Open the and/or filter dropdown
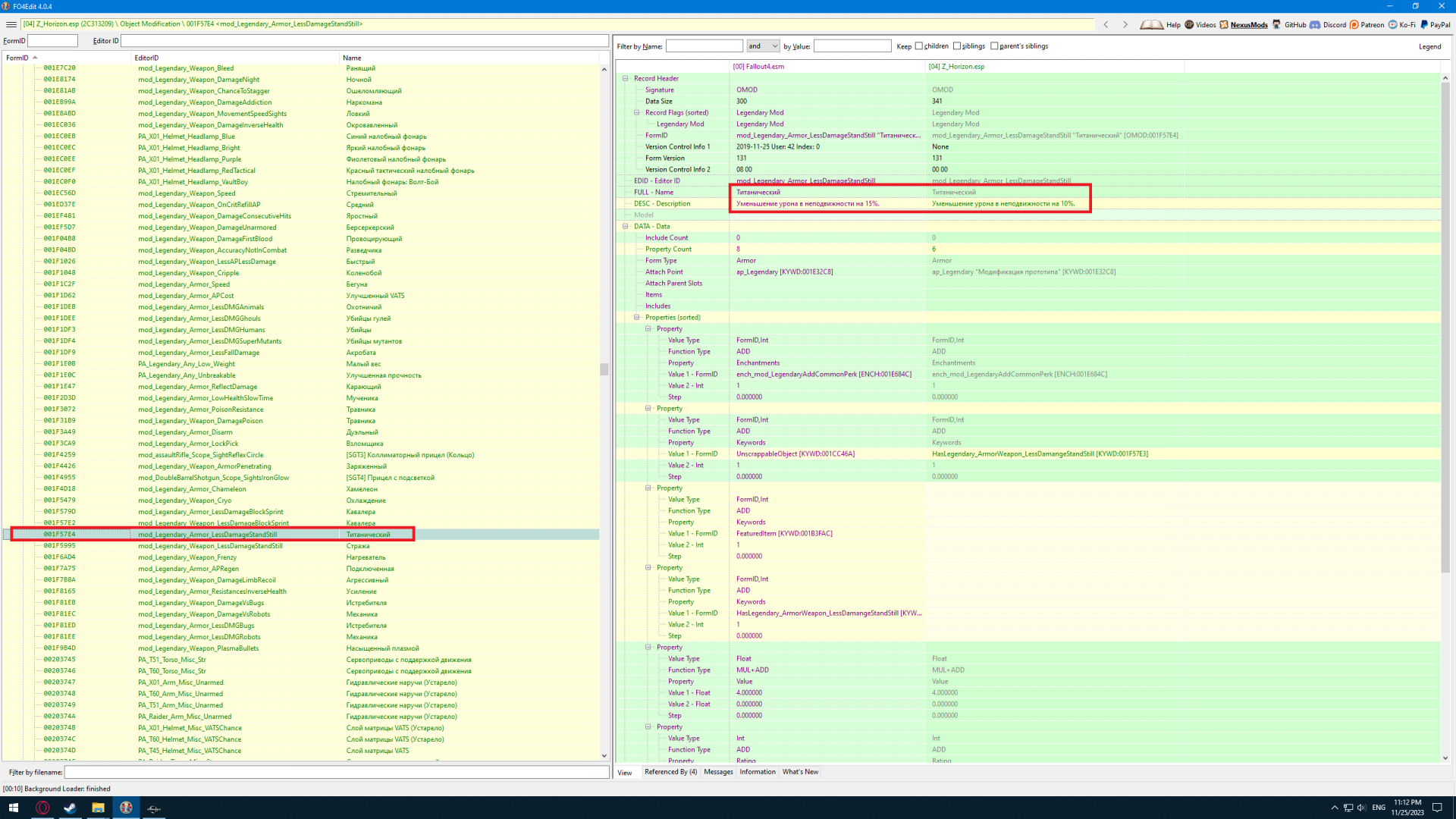 click(x=763, y=46)
